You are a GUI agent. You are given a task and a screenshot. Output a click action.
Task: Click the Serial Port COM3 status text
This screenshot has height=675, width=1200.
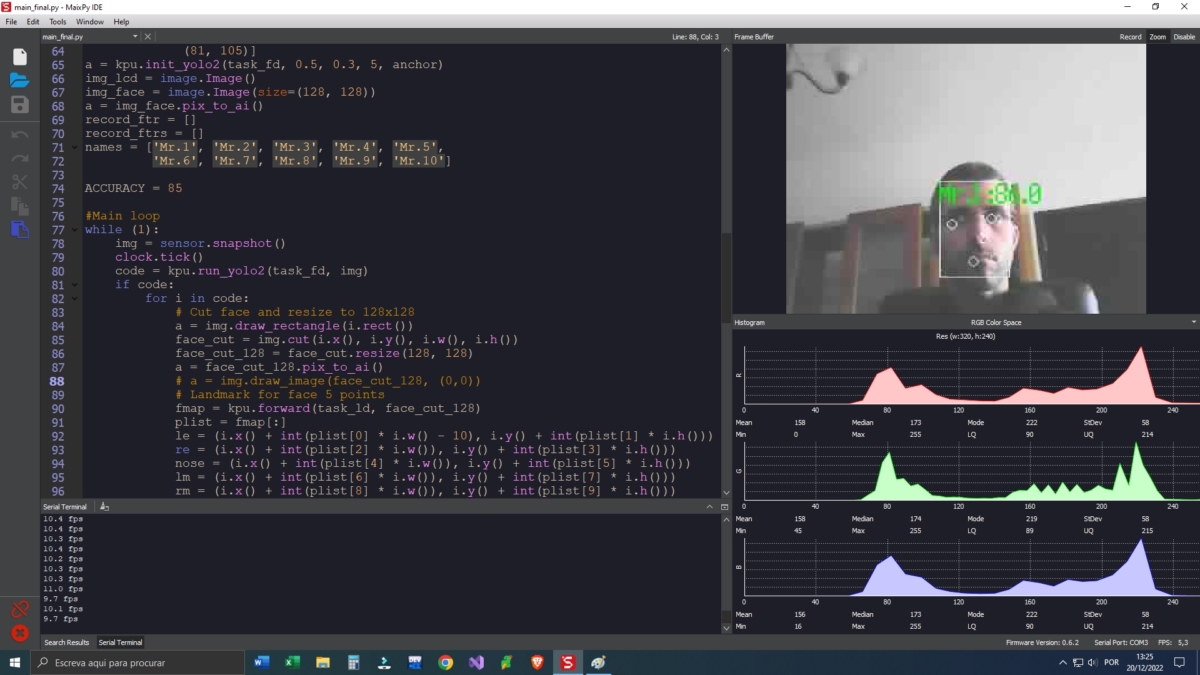point(1119,642)
